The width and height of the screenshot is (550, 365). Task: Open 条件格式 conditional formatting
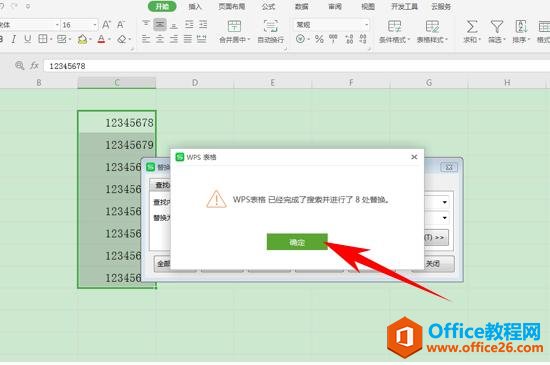(x=394, y=32)
